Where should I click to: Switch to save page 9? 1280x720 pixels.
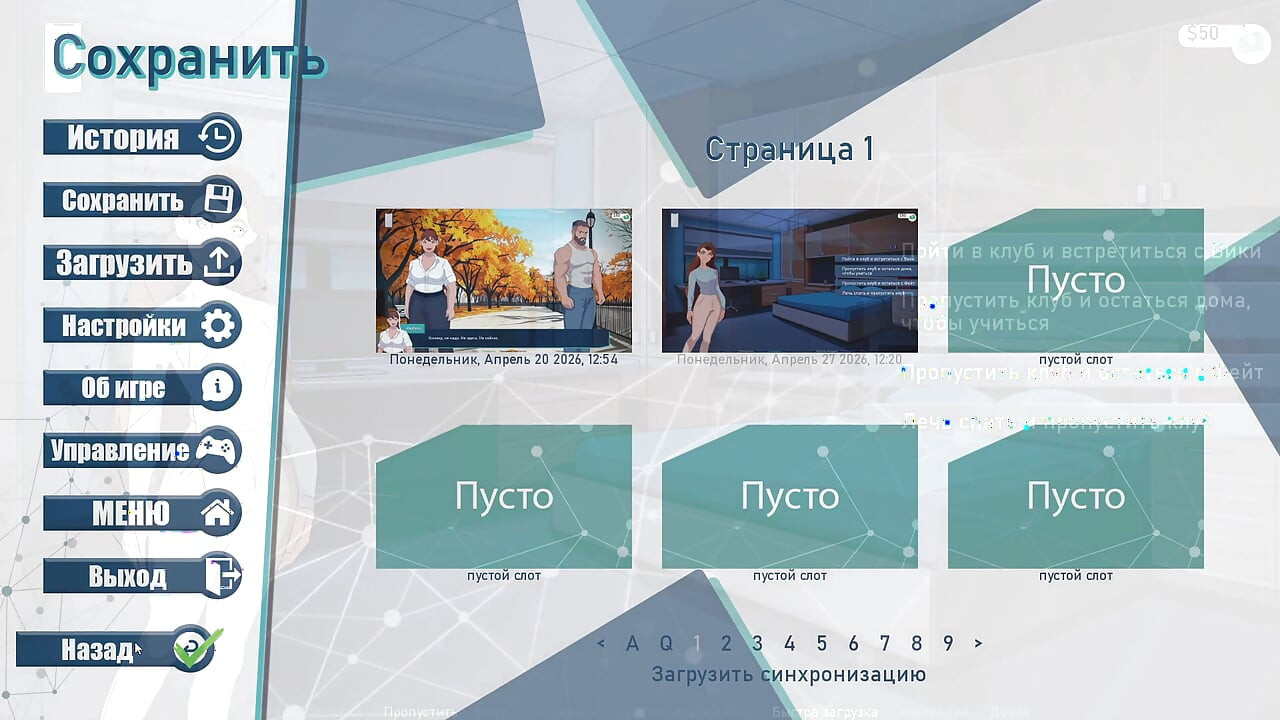(948, 643)
